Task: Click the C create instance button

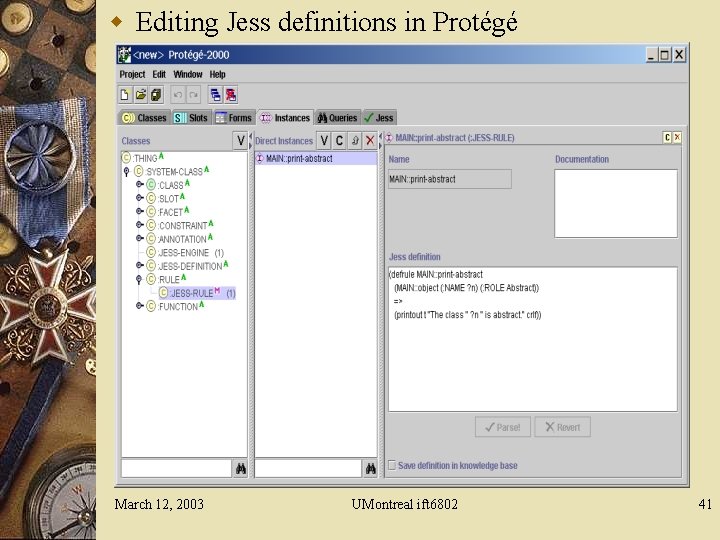Action: 339,141
